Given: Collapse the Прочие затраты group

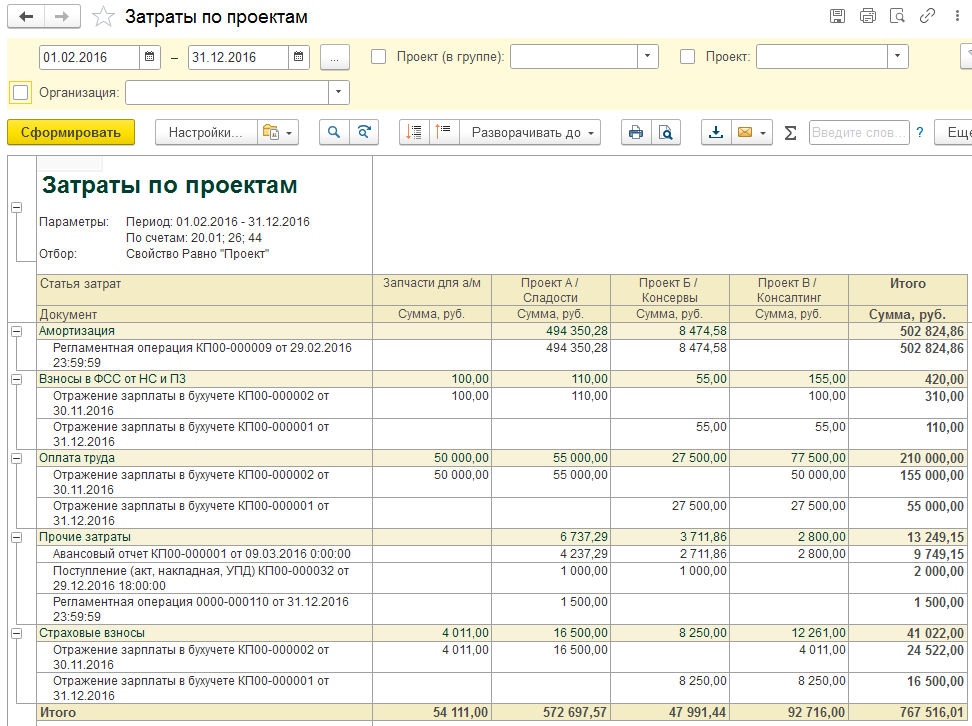Looking at the screenshot, I should tap(17, 538).
